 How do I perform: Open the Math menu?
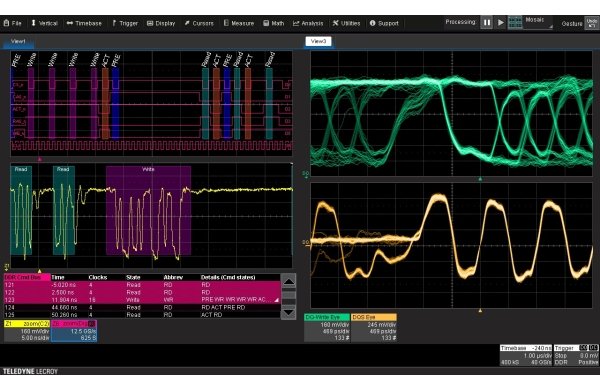tap(274, 23)
